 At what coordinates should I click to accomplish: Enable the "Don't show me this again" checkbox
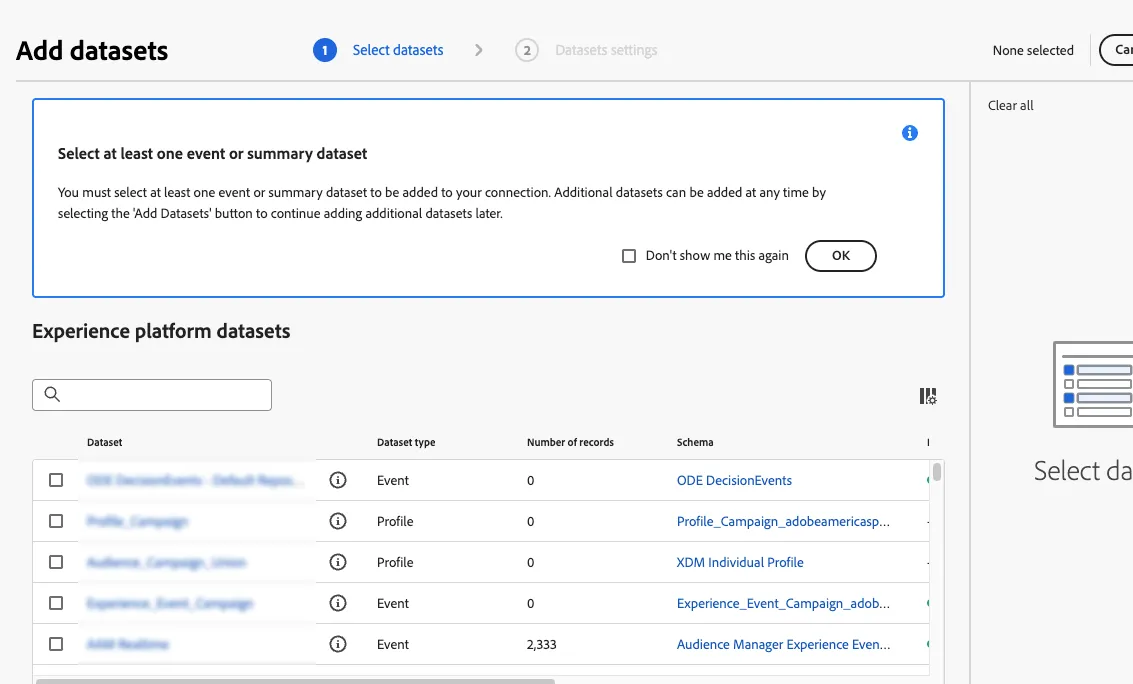click(629, 256)
